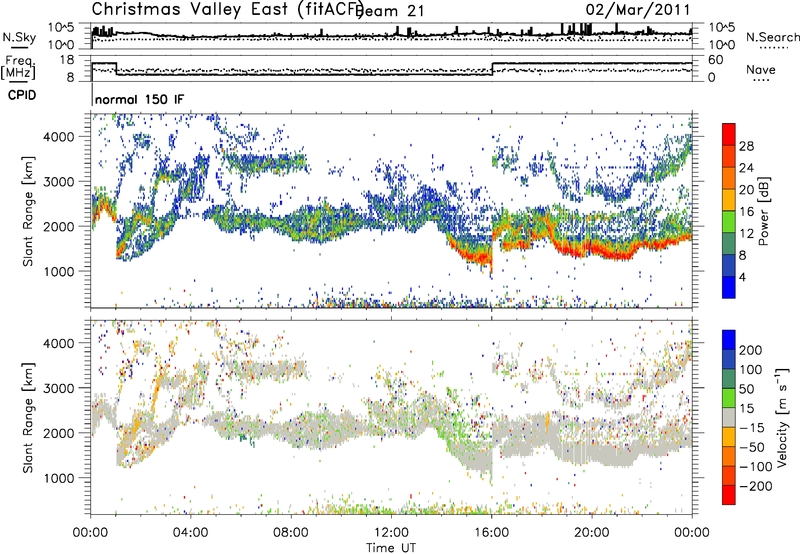Select the Power colorbar segment between 24 and 28
800x554 pixels.
point(729,157)
